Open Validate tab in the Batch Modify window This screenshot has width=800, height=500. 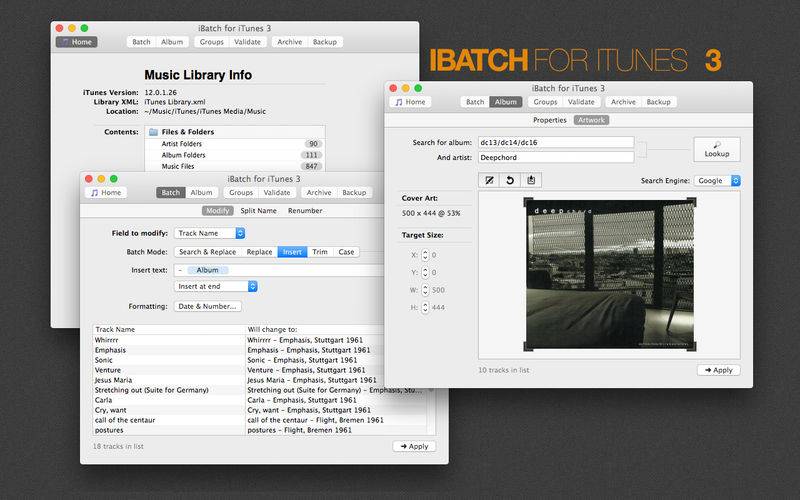[277, 192]
